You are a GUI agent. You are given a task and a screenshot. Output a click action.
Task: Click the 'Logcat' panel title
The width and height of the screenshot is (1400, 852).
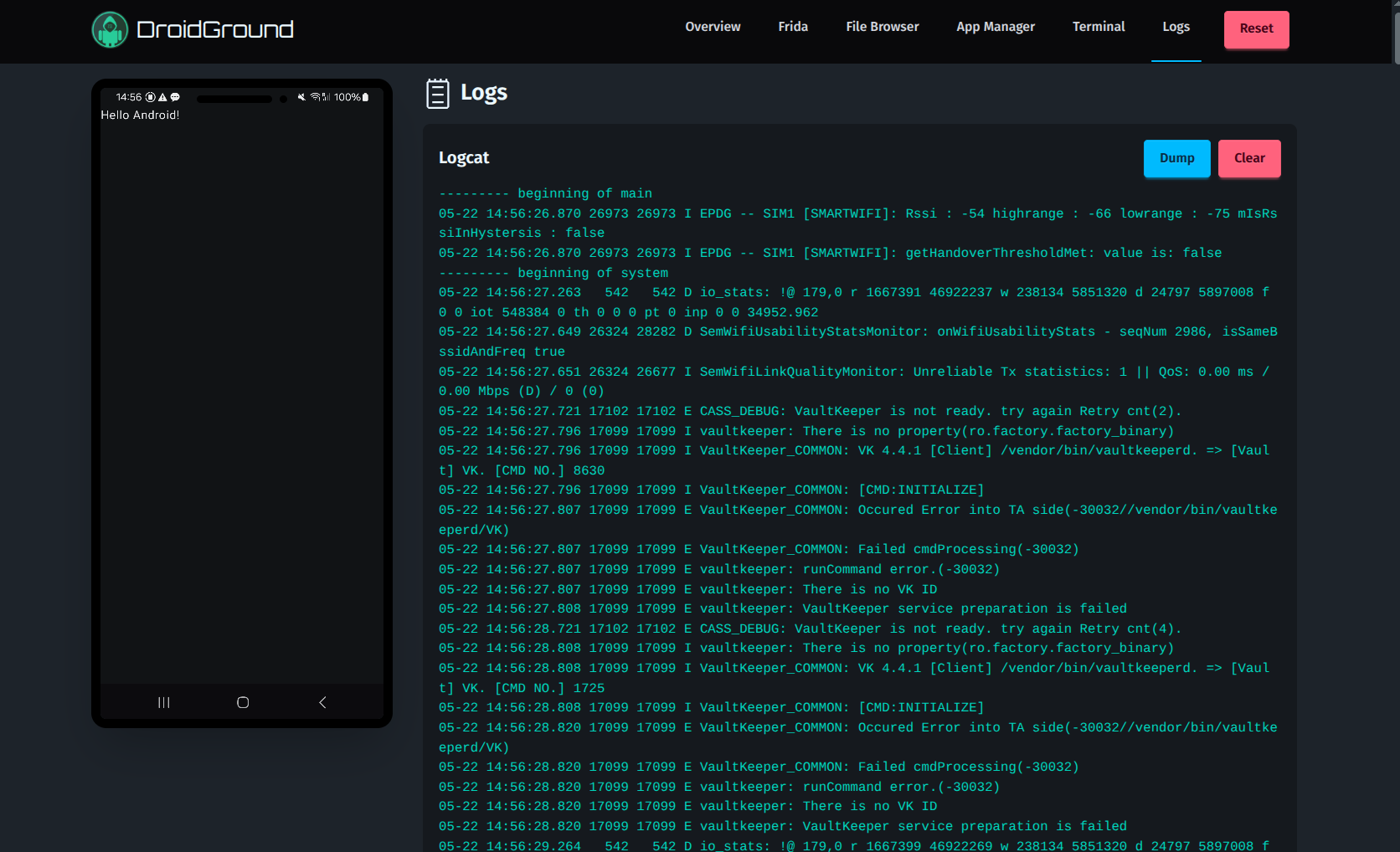pos(464,157)
